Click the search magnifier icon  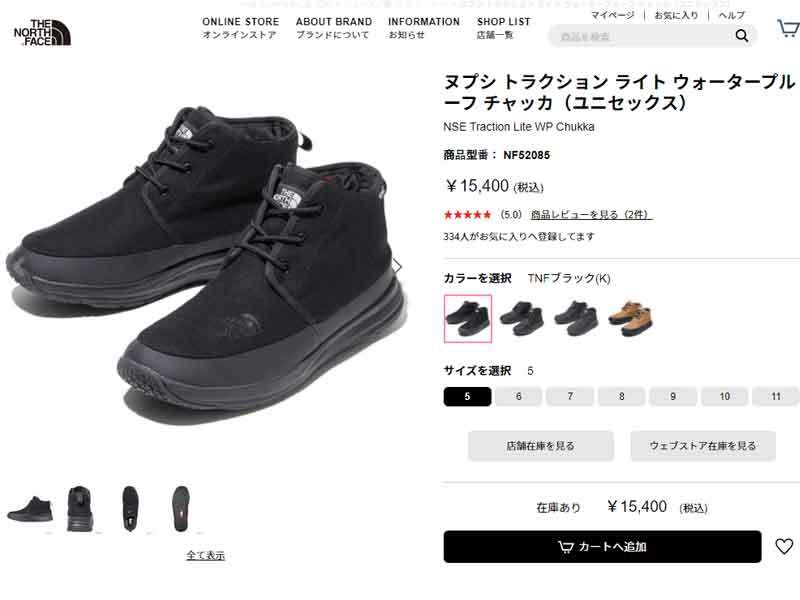(741, 36)
